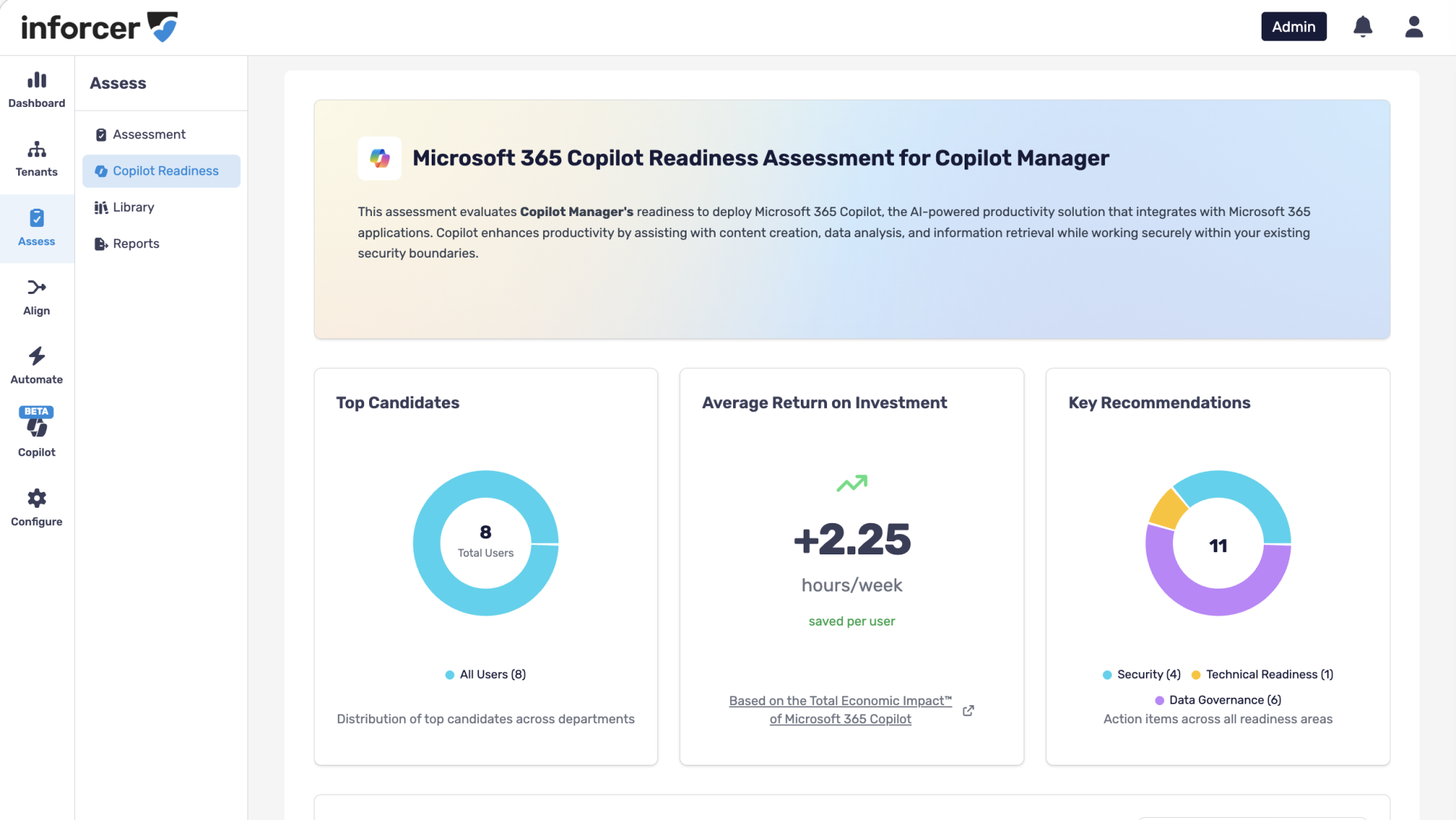This screenshot has width=1456, height=820.
Task: Click the Top Candidates donut chart
Action: 486,544
